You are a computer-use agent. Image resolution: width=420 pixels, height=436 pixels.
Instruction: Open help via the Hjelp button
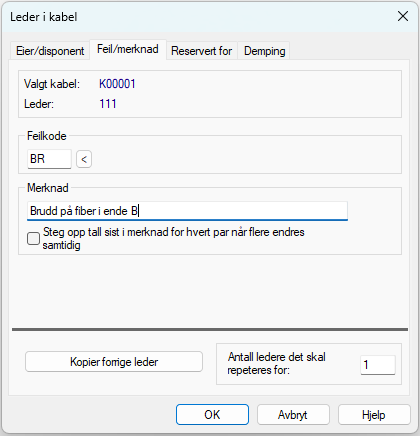[374, 415]
